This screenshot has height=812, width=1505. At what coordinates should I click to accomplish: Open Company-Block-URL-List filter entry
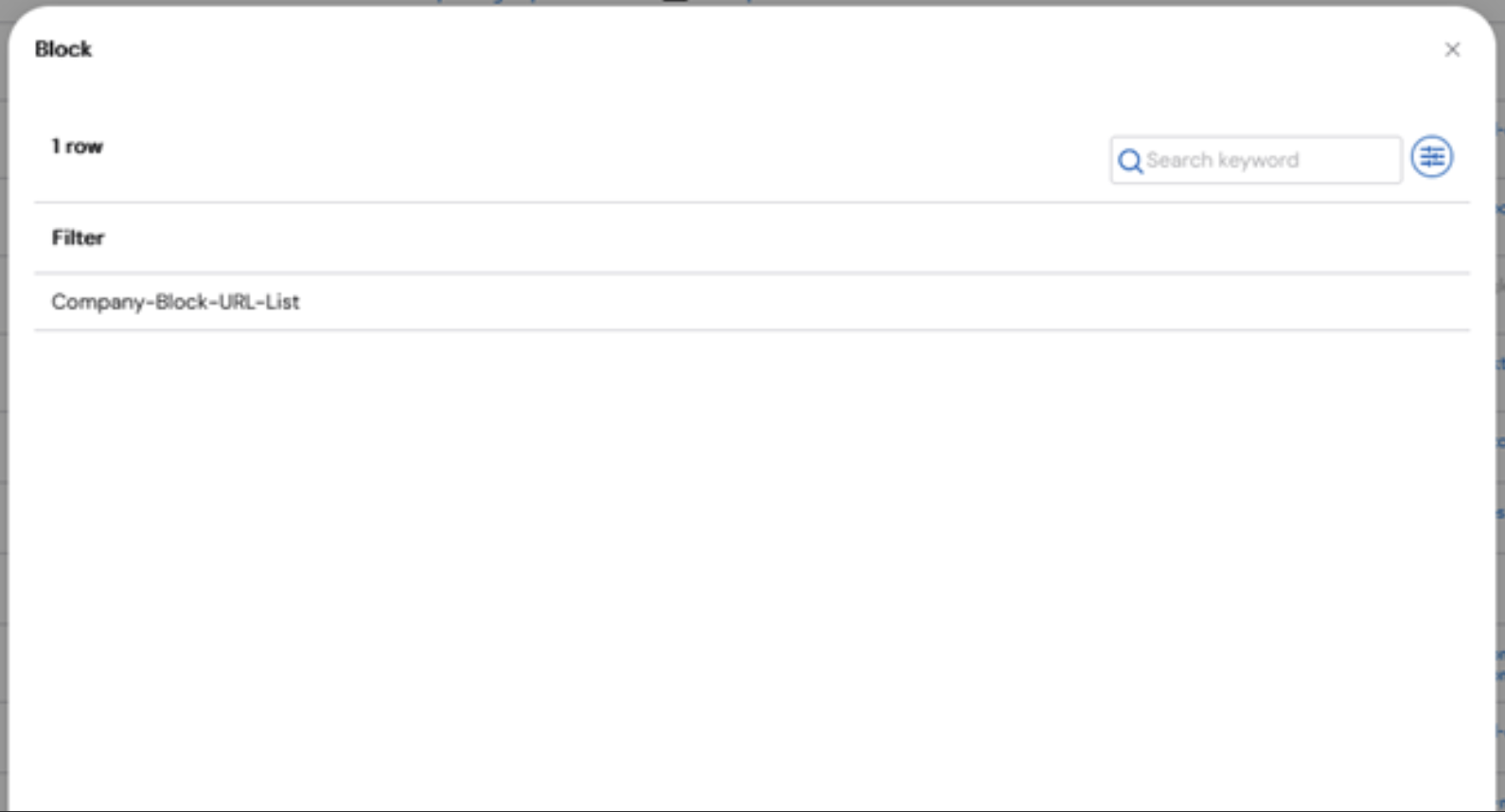point(175,302)
